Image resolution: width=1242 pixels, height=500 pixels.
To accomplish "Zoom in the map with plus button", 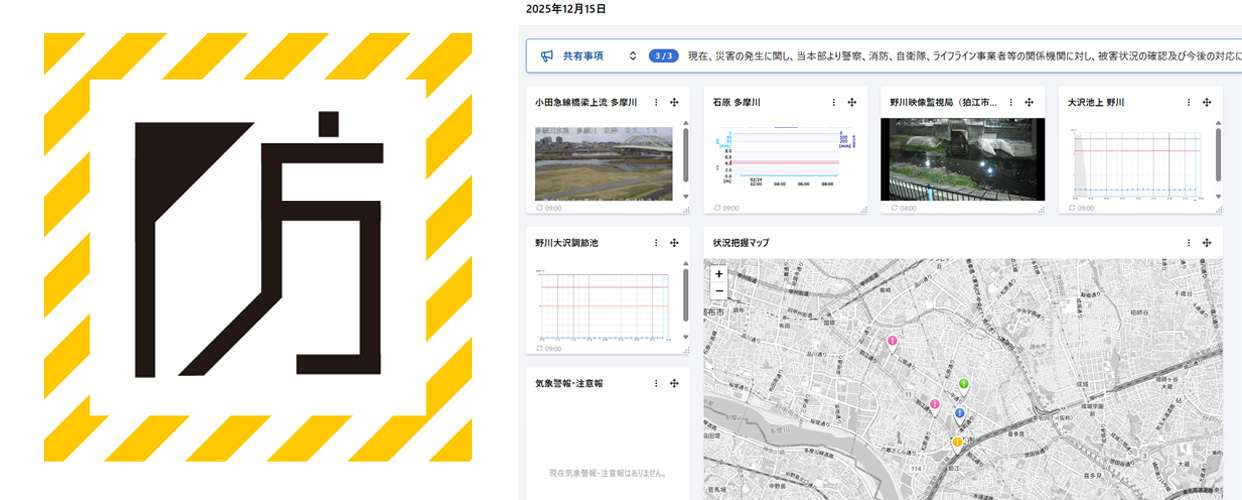I will click(x=719, y=274).
